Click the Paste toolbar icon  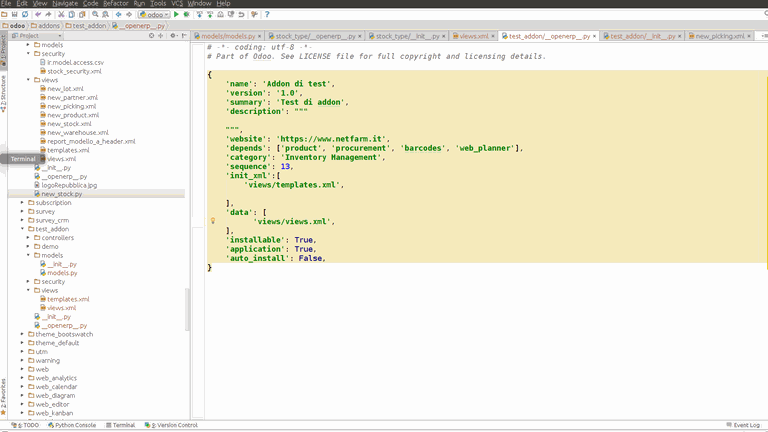(x=82, y=14)
